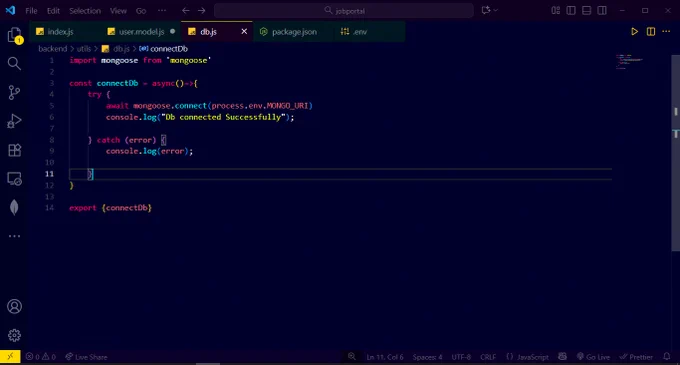Go back with the left arrow
680x365 pixels.
[186, 10]
